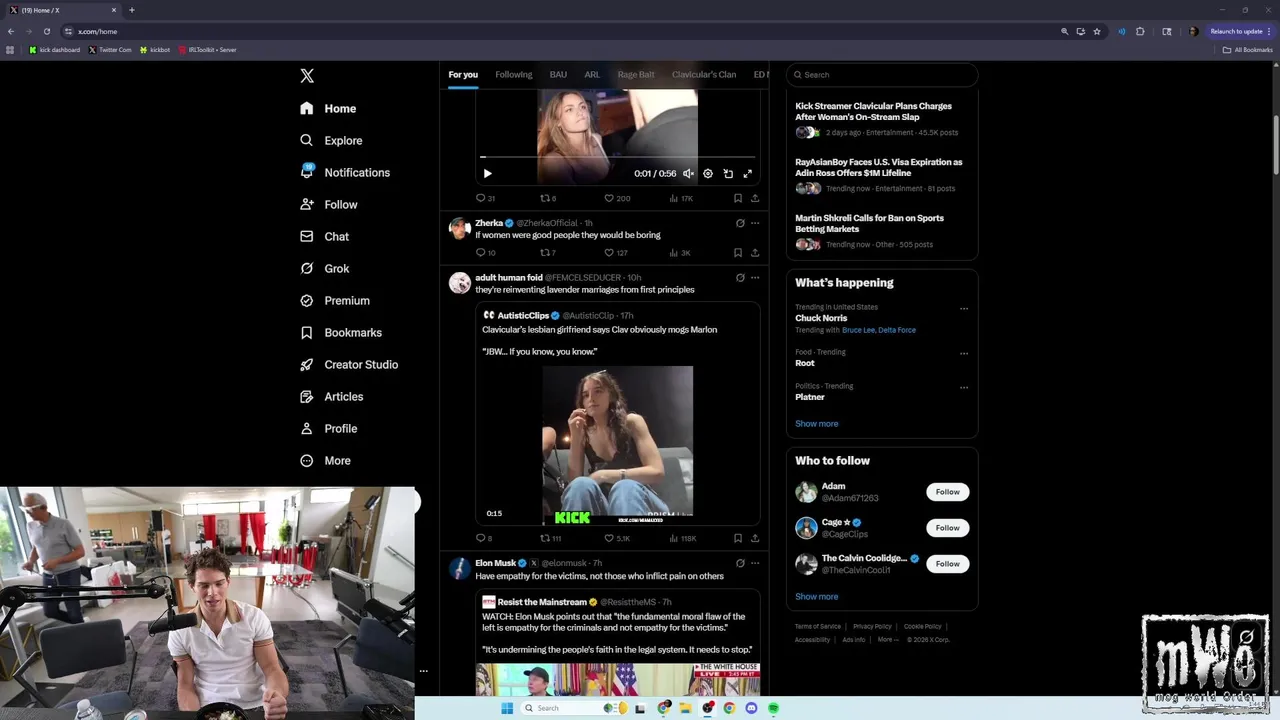Follow Adam in Who to follow
This screenshot has width=1280, height=720.
point(948,491)
